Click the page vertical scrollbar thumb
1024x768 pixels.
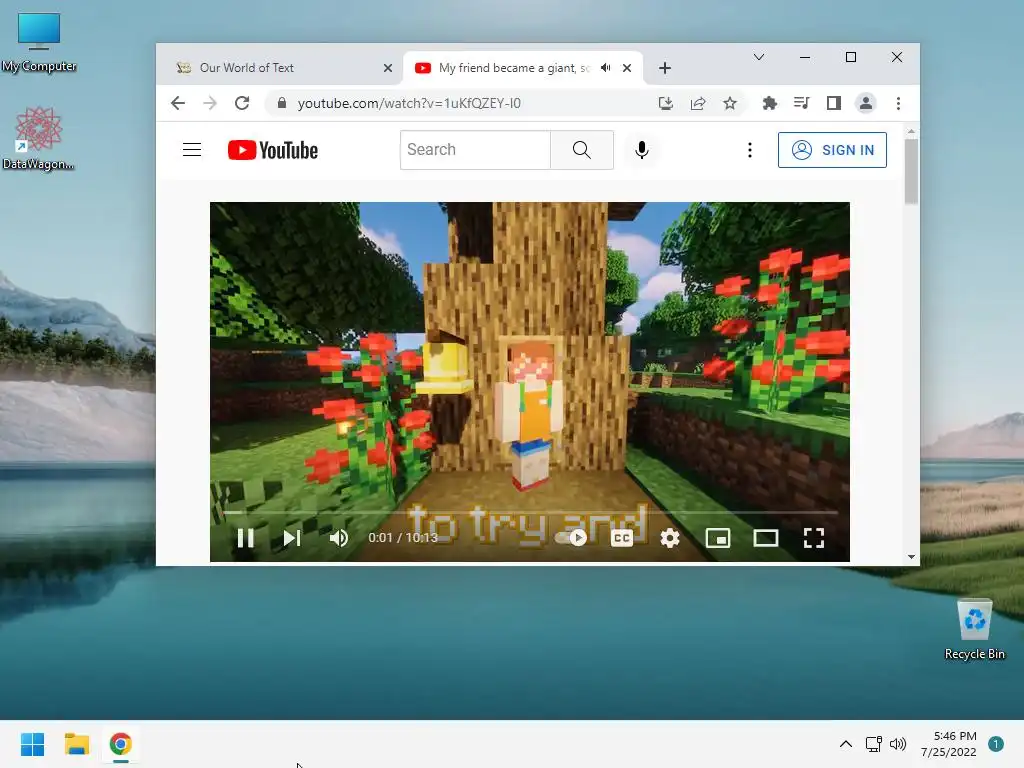[x=911, y=171]
